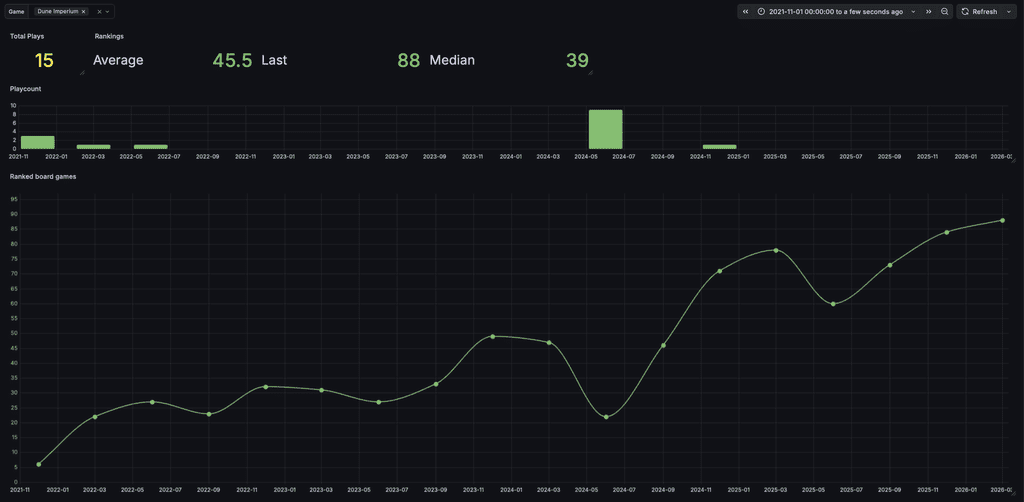Click the Playcount bar near 2022-05
Image resolution: width=1024 pixels, height=502 pixels.
pyautogui.click(x=151, y=147)
